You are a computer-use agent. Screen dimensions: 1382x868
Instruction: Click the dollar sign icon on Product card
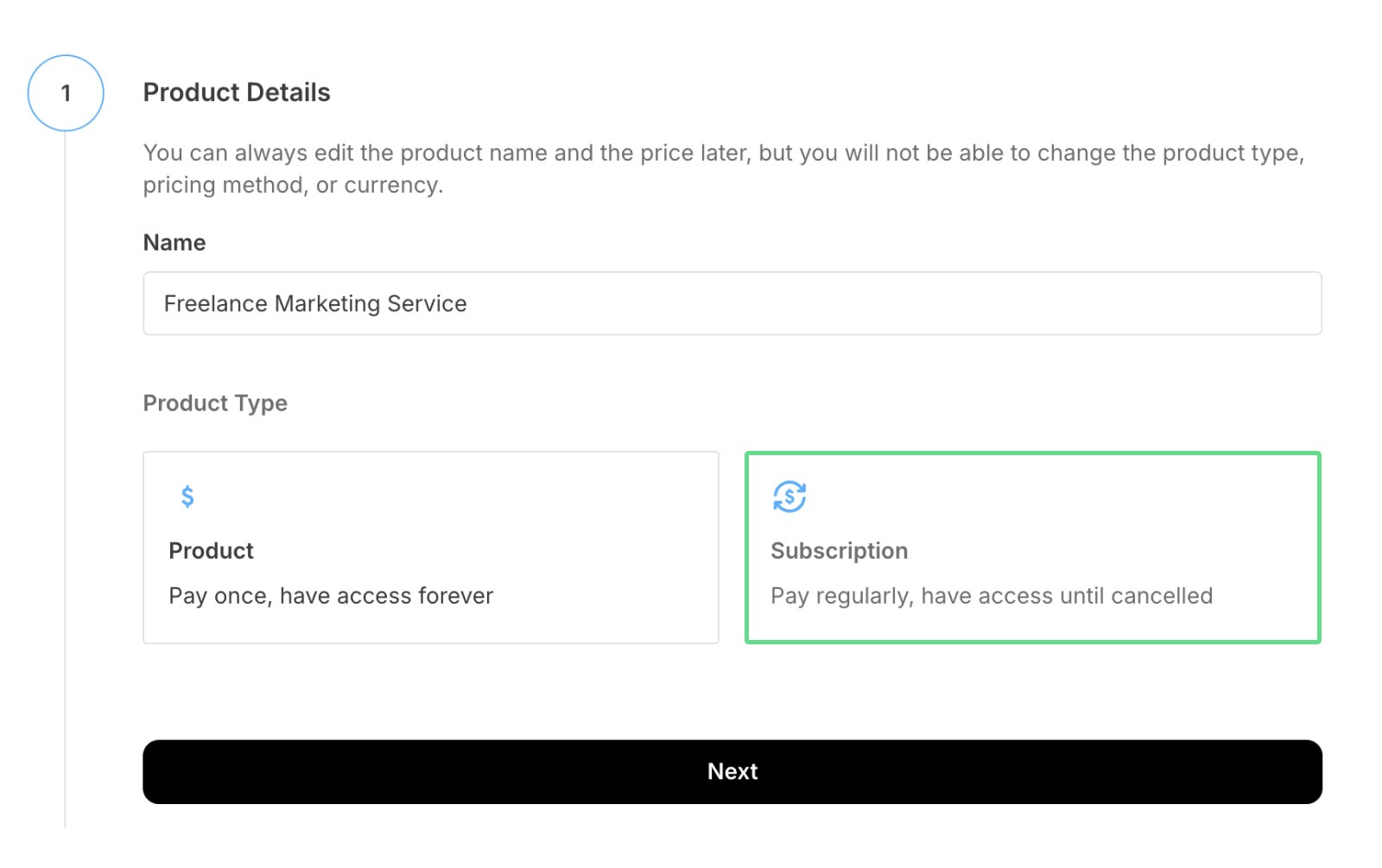[x=187, y=497]
